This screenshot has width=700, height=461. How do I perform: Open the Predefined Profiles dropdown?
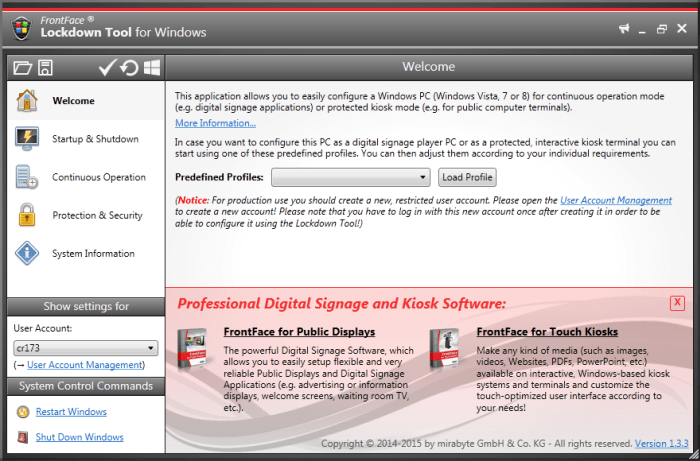point(350,177)
